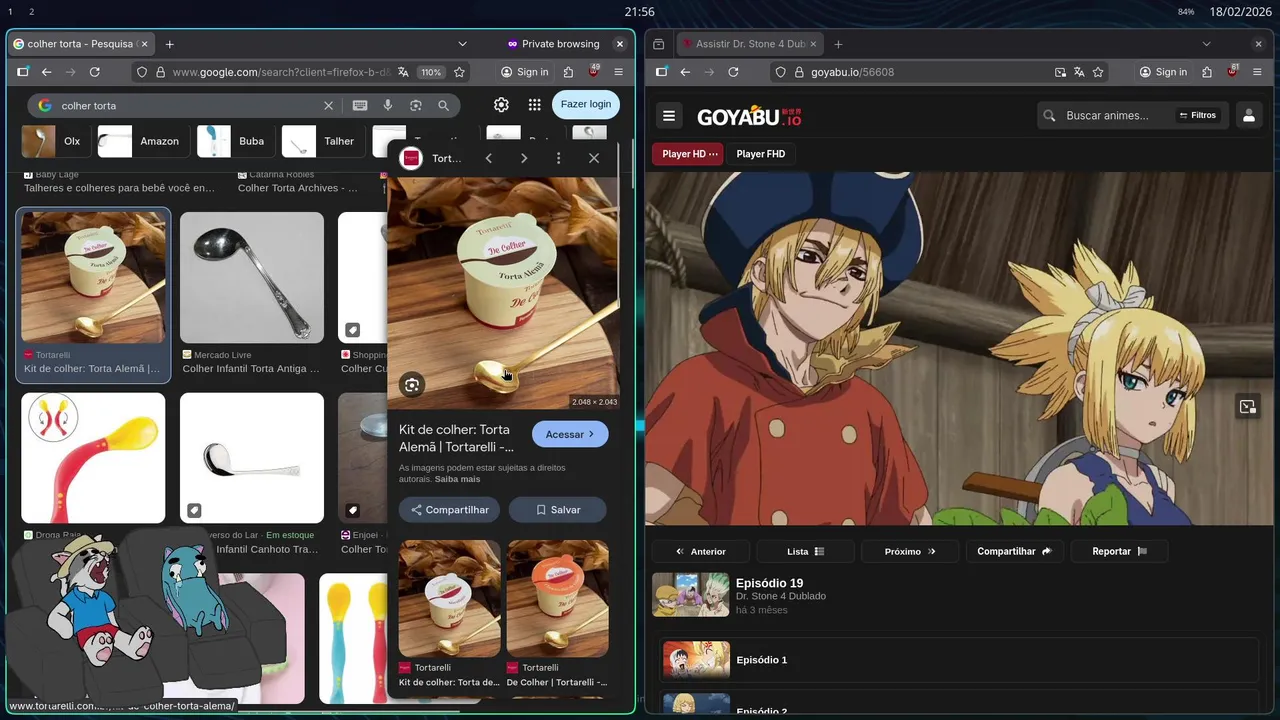
Task: Open the Filtros dropdown
Action: tap(1197, 115)
